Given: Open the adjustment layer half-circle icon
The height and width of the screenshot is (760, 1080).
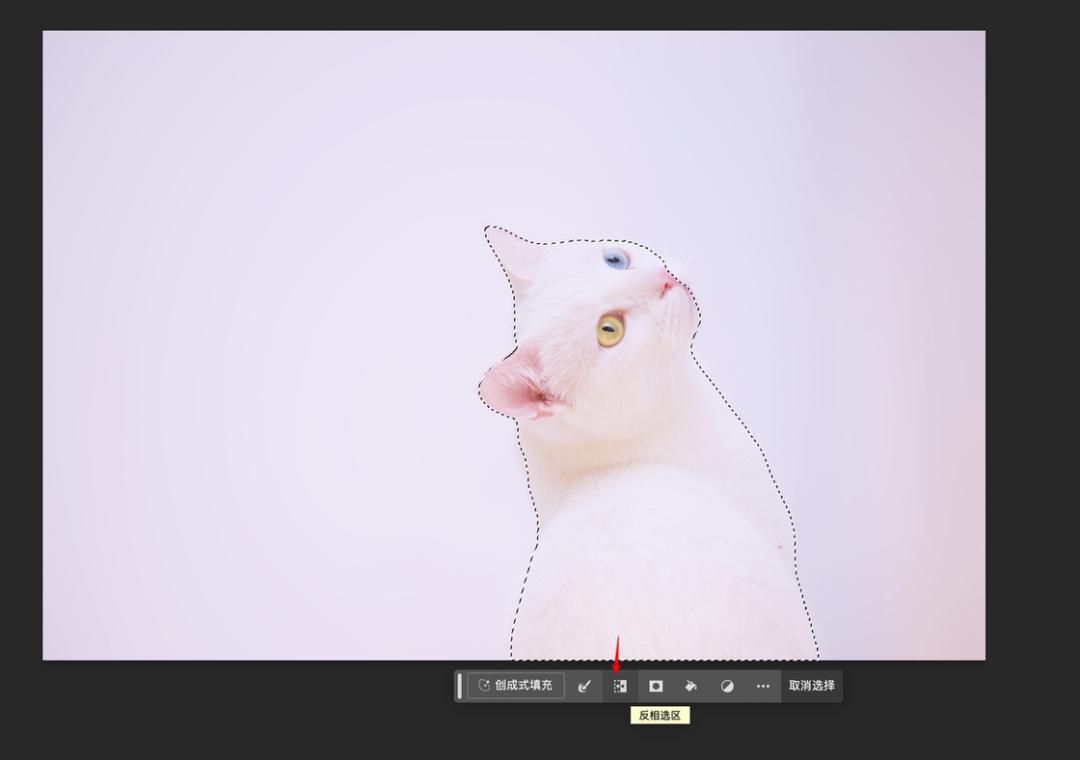Looking at the screenshot, I should (727, 686).
